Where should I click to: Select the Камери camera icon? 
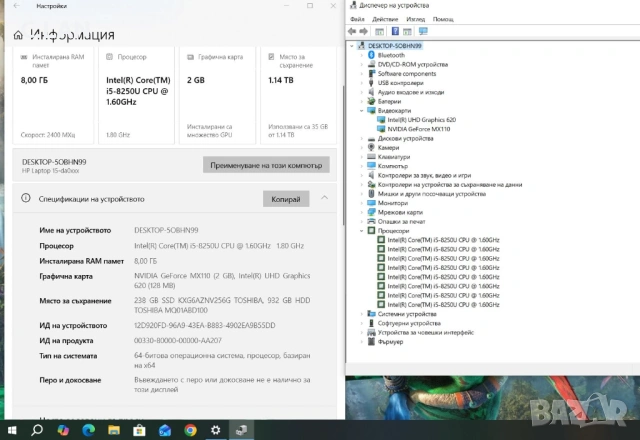click(371, 147)
